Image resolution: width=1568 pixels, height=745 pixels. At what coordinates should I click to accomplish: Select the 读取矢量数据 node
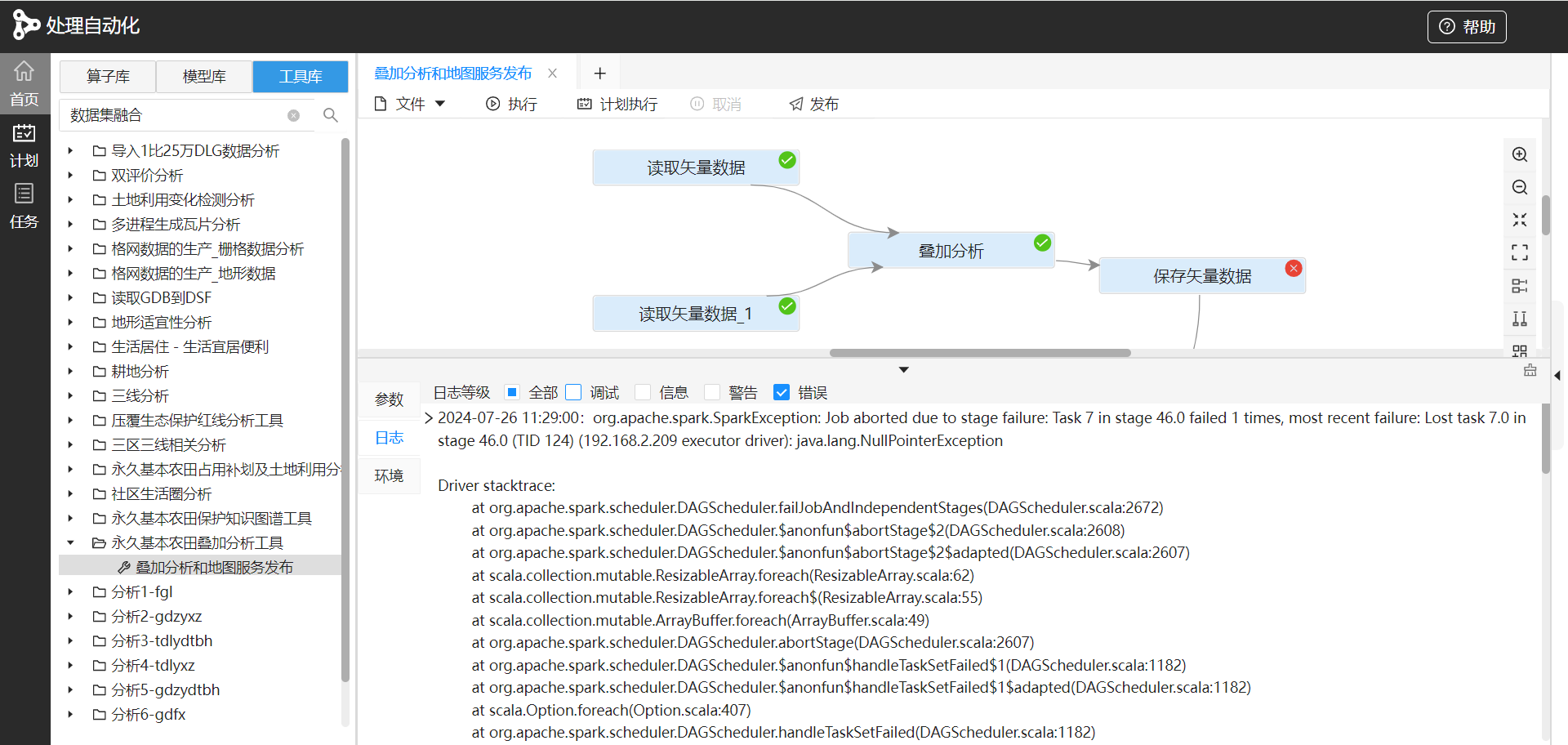point(696,167)
